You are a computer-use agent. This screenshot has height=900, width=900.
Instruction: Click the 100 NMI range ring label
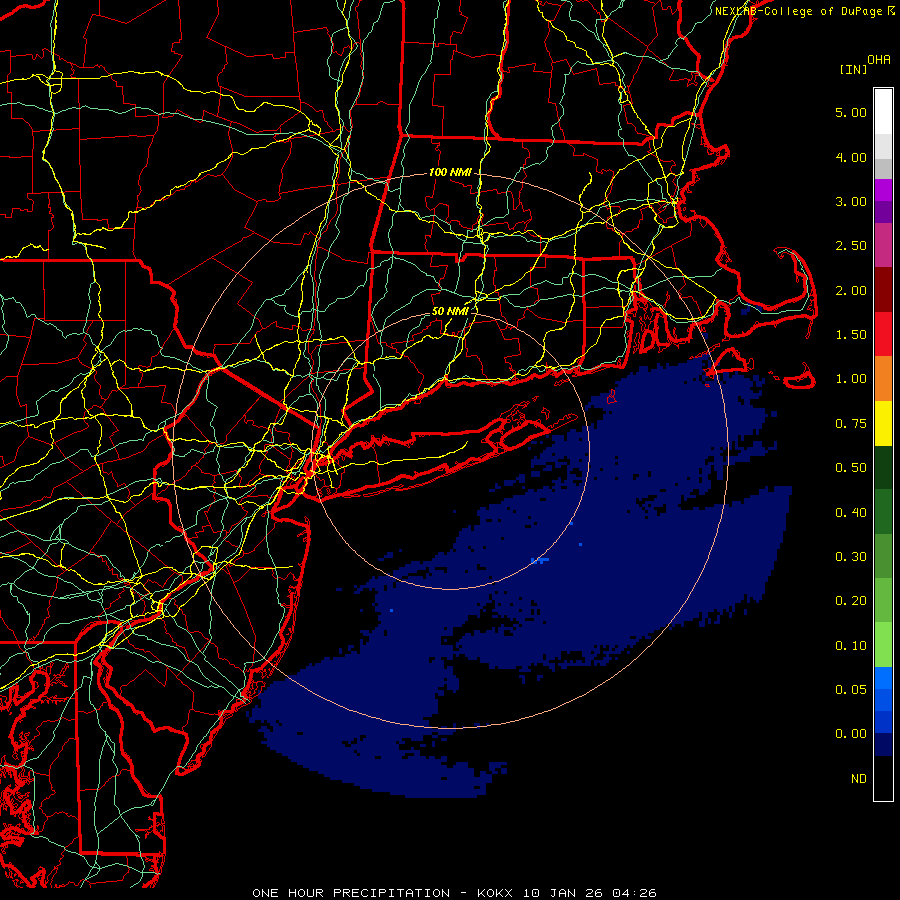[450, 172]
